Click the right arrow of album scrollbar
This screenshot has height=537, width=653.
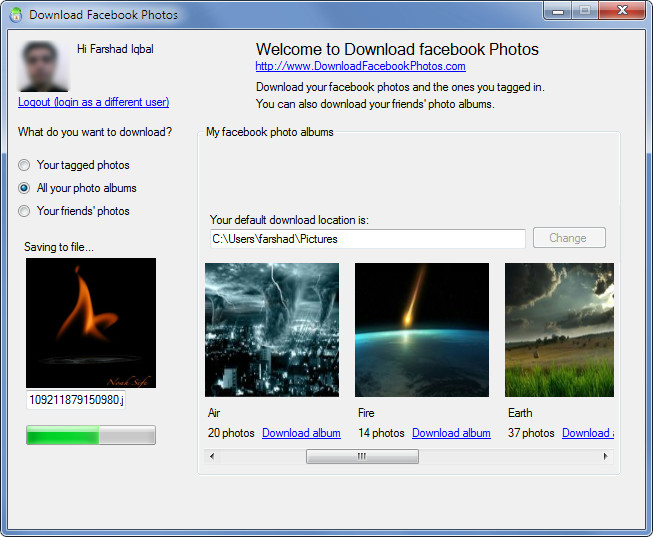(x=606, y=456)
